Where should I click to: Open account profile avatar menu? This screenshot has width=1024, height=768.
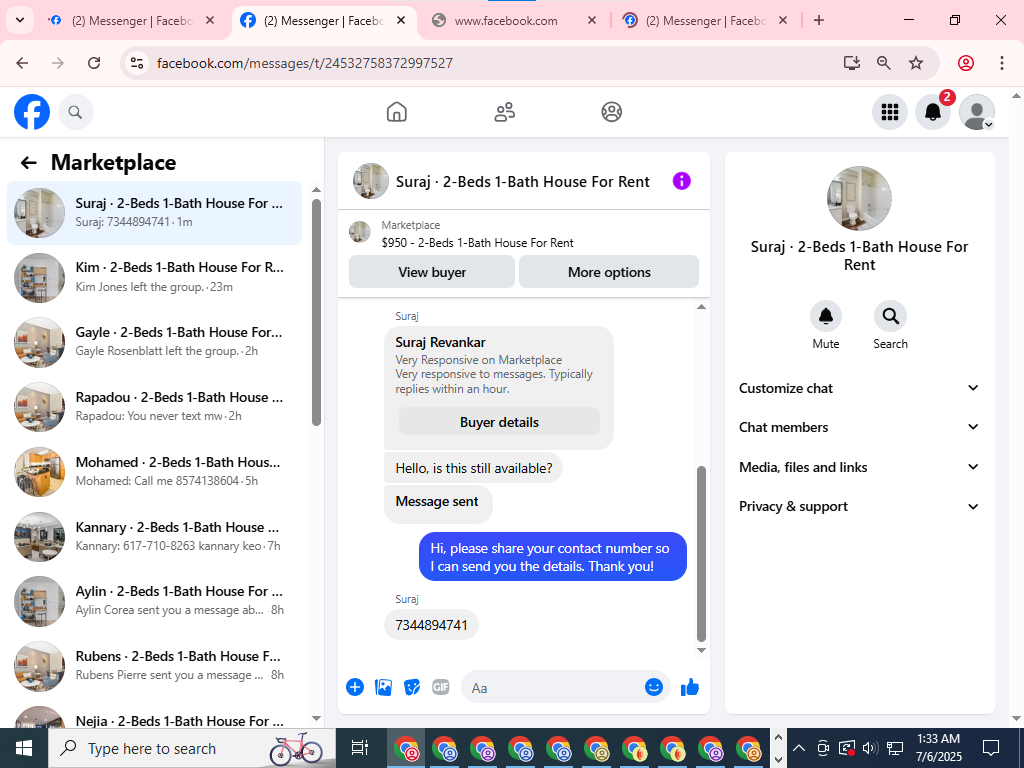pos(976,112)
